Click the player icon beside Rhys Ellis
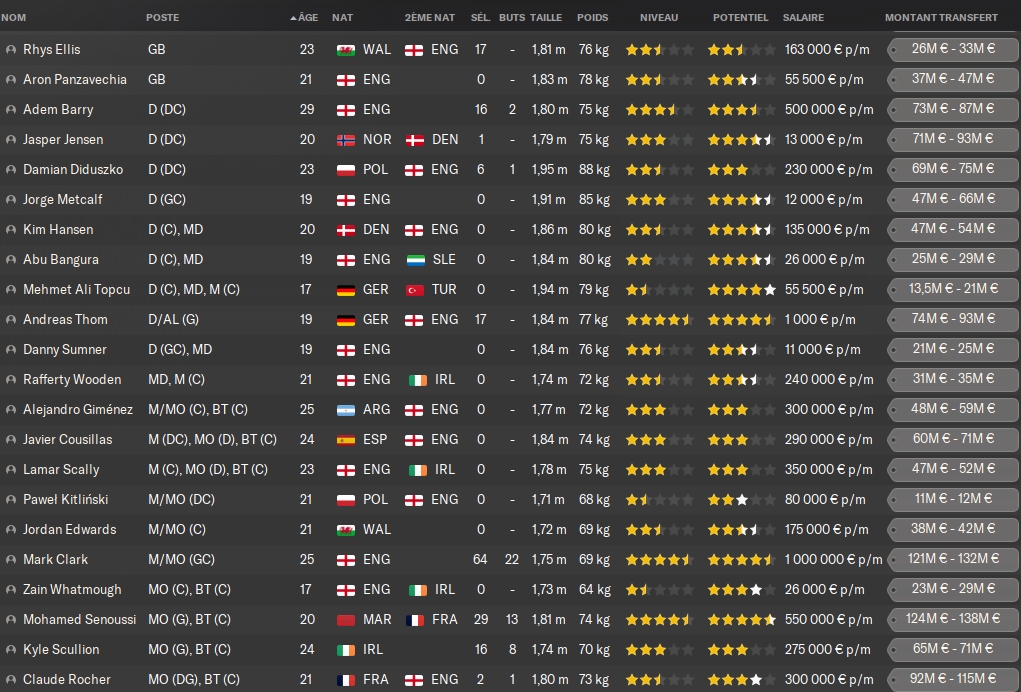Image resolution: width=1021 pixels, height=692 pixels. (11, 49)
